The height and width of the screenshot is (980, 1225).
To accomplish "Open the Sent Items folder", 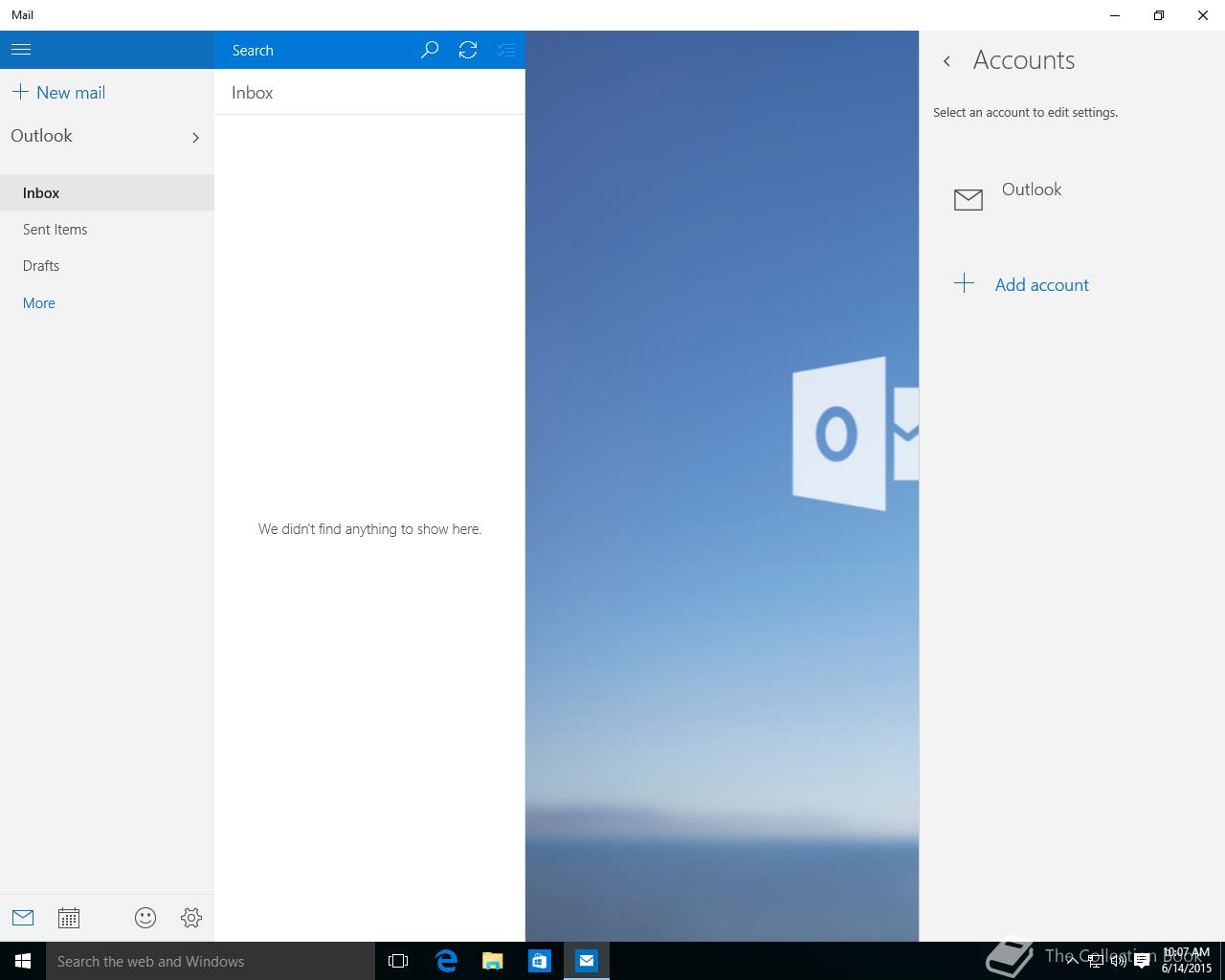I will tap(107, 230).
